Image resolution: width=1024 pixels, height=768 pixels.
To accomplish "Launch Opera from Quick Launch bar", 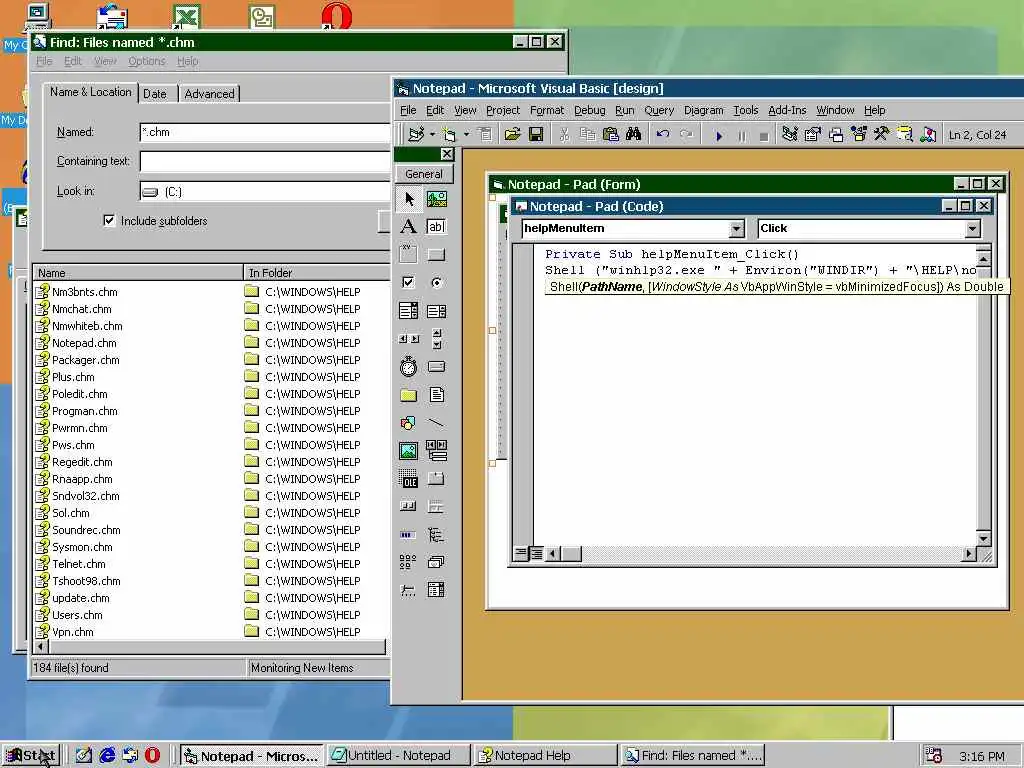I will [x=153, y=756].
